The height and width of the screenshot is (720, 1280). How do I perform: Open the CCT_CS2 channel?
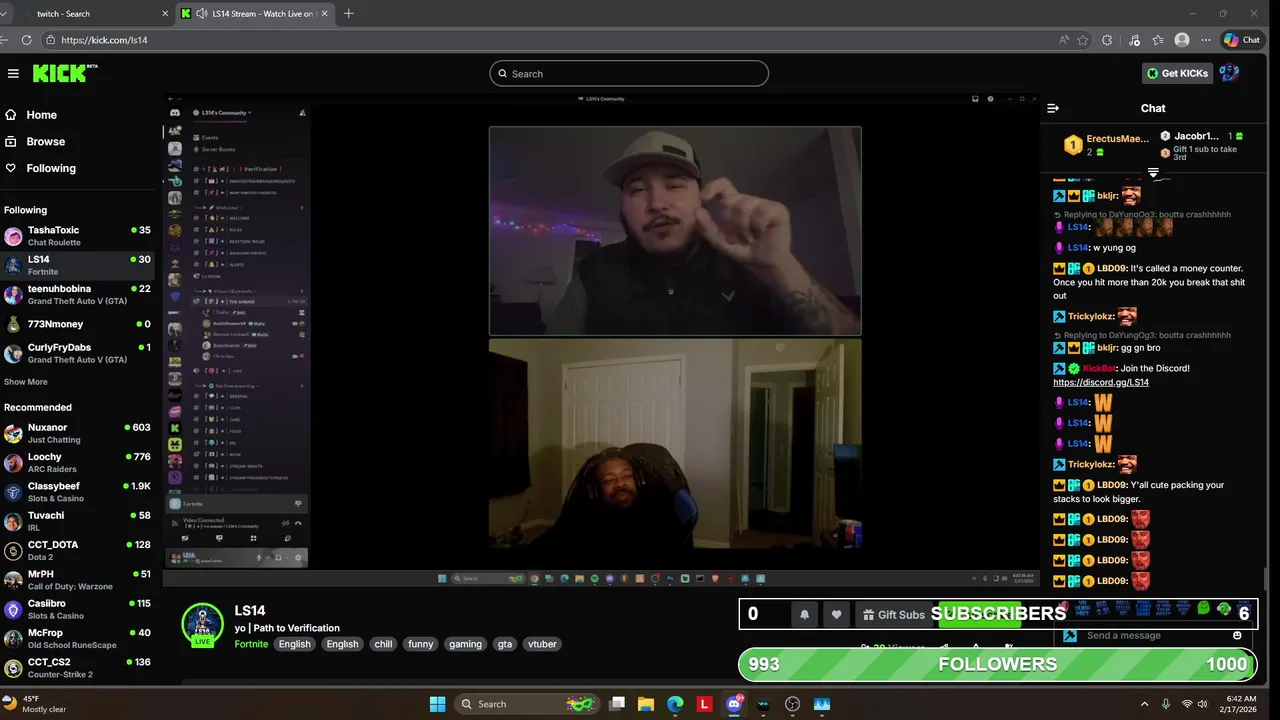[x=78, y=667]
